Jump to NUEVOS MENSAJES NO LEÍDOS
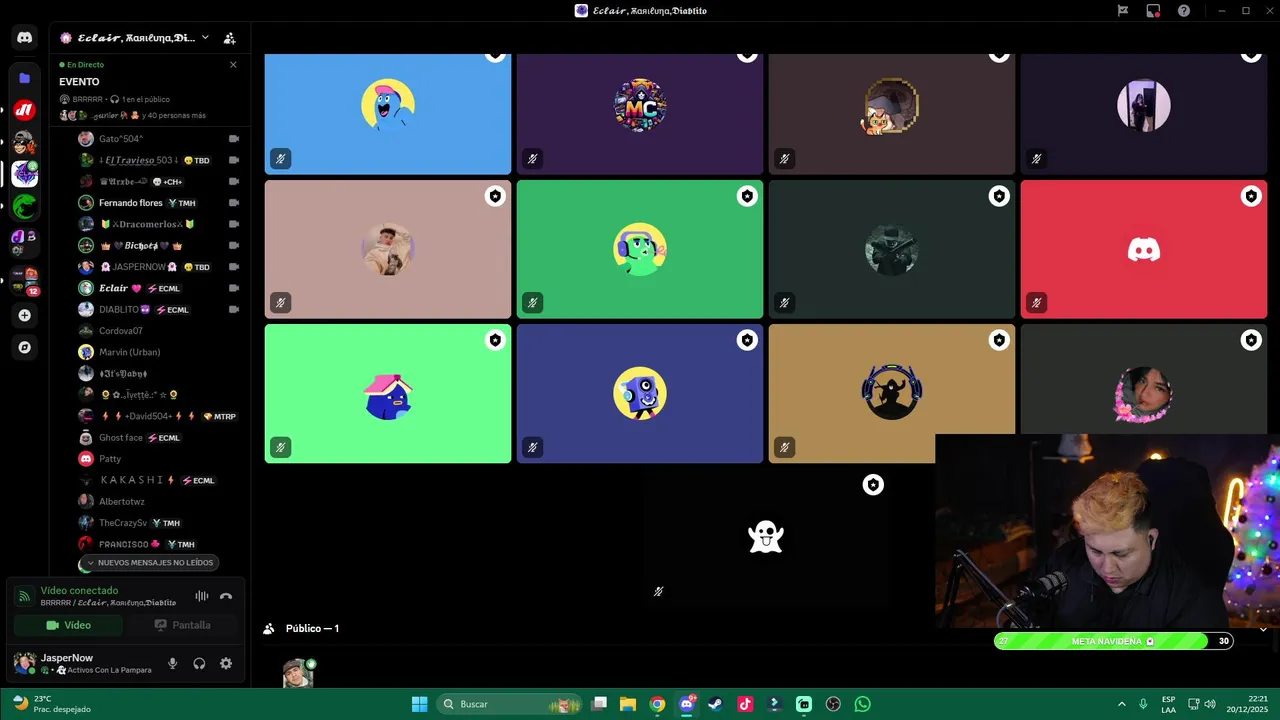This screenshot has width=1280, height=720. coord(150,563)
